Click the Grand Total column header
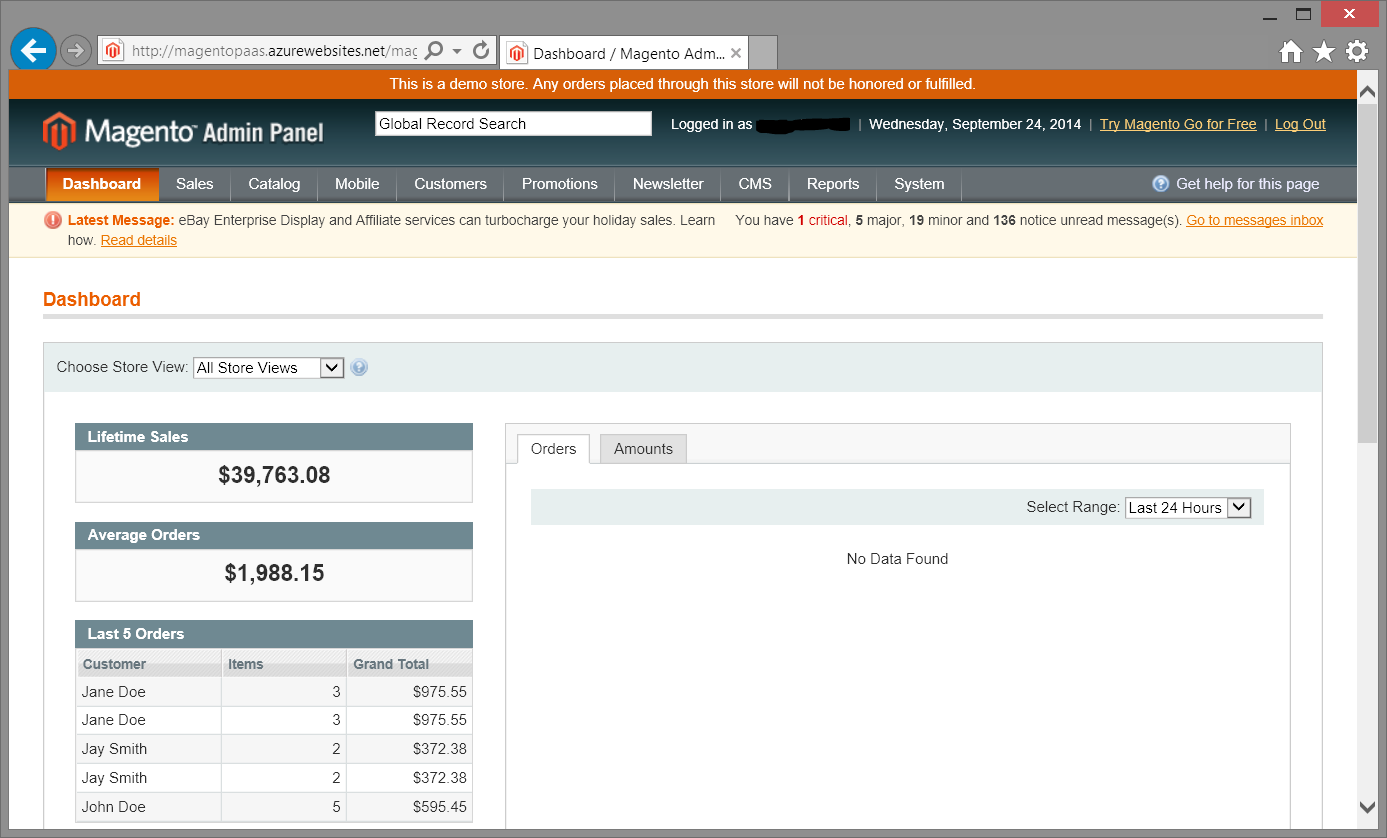This screenshot has height=838, width=1387. coord(410,664)
